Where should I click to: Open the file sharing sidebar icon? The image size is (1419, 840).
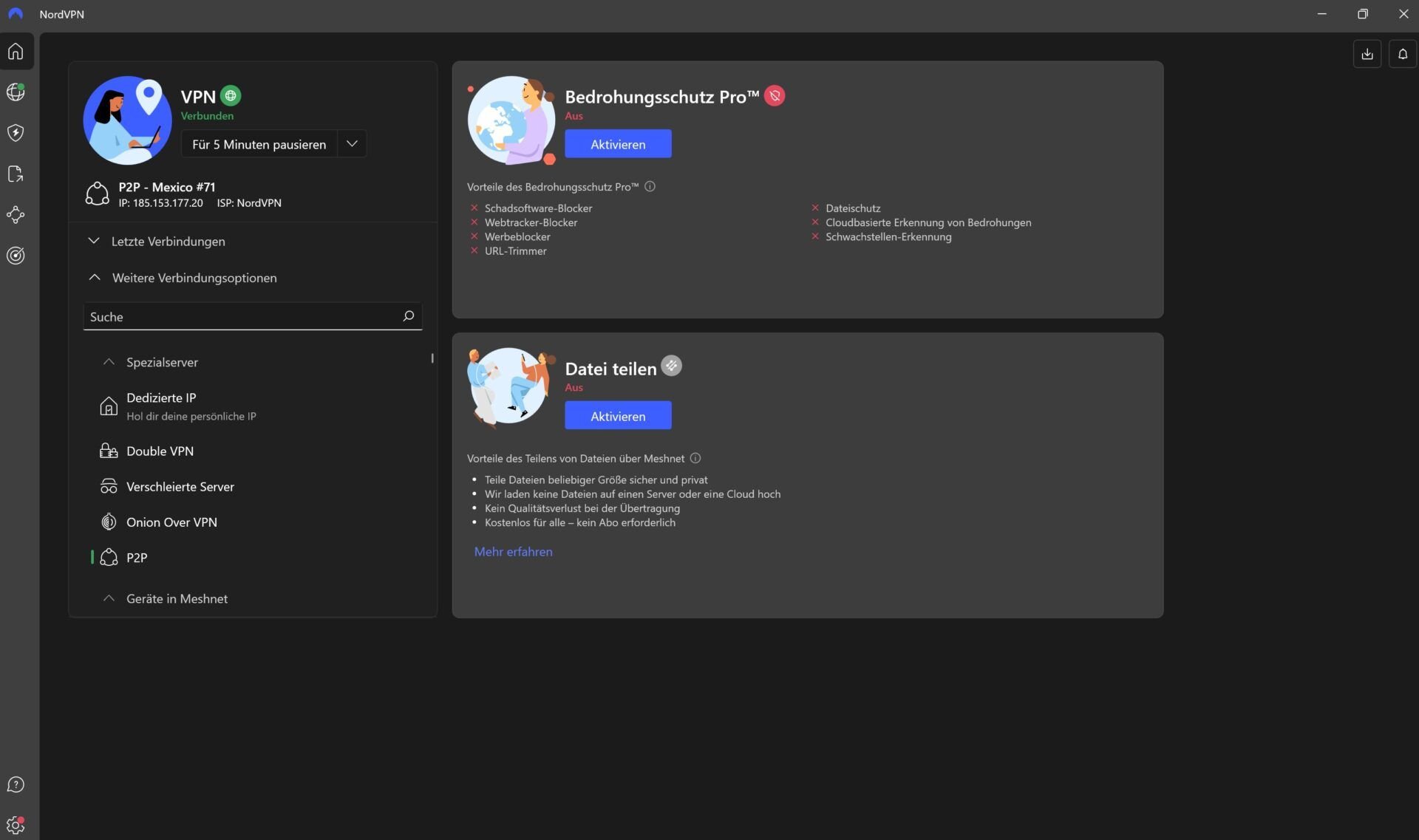(x=16, y=174)
